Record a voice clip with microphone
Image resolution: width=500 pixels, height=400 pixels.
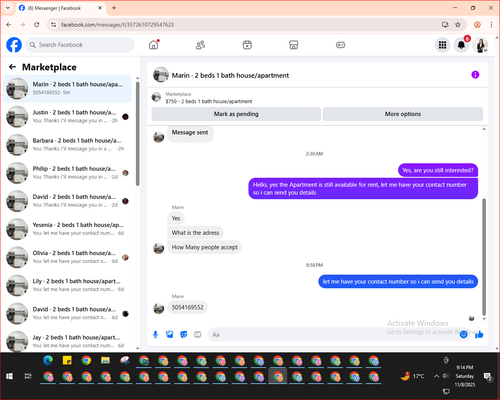(155, 334)
